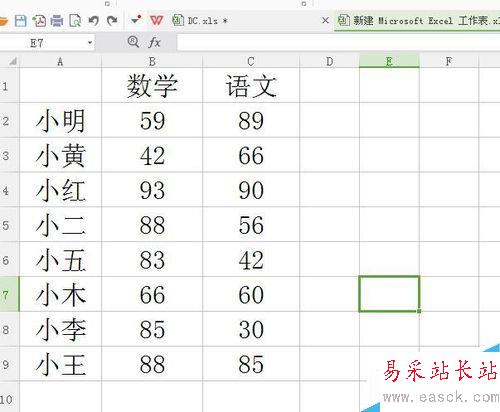This screenshot has width=500, height=412.
Task: Select row 8 header
Action: (x=10, y=329)
